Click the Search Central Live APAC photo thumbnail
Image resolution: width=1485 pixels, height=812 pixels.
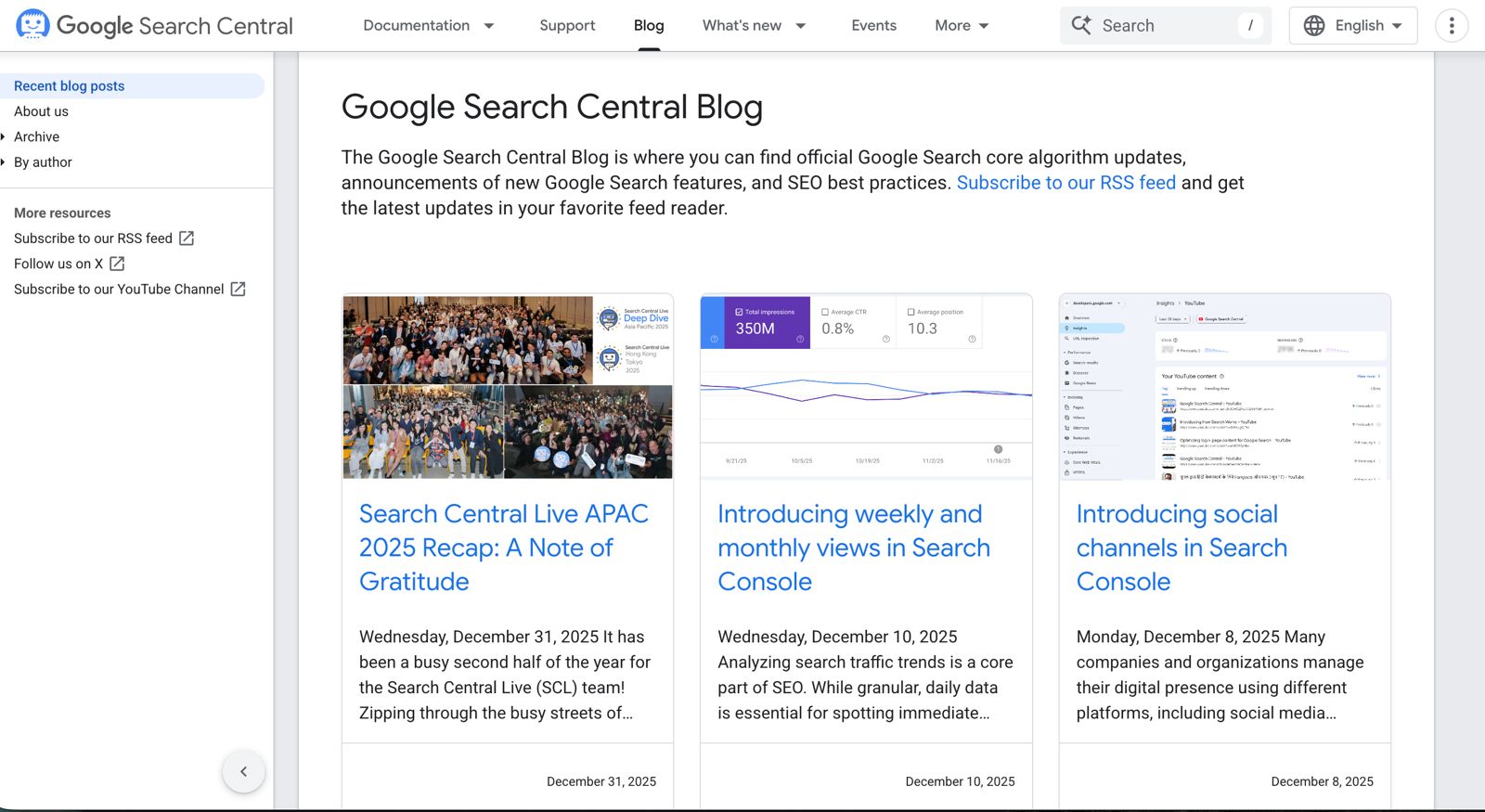pyautogui.click(x=508, y=387)
